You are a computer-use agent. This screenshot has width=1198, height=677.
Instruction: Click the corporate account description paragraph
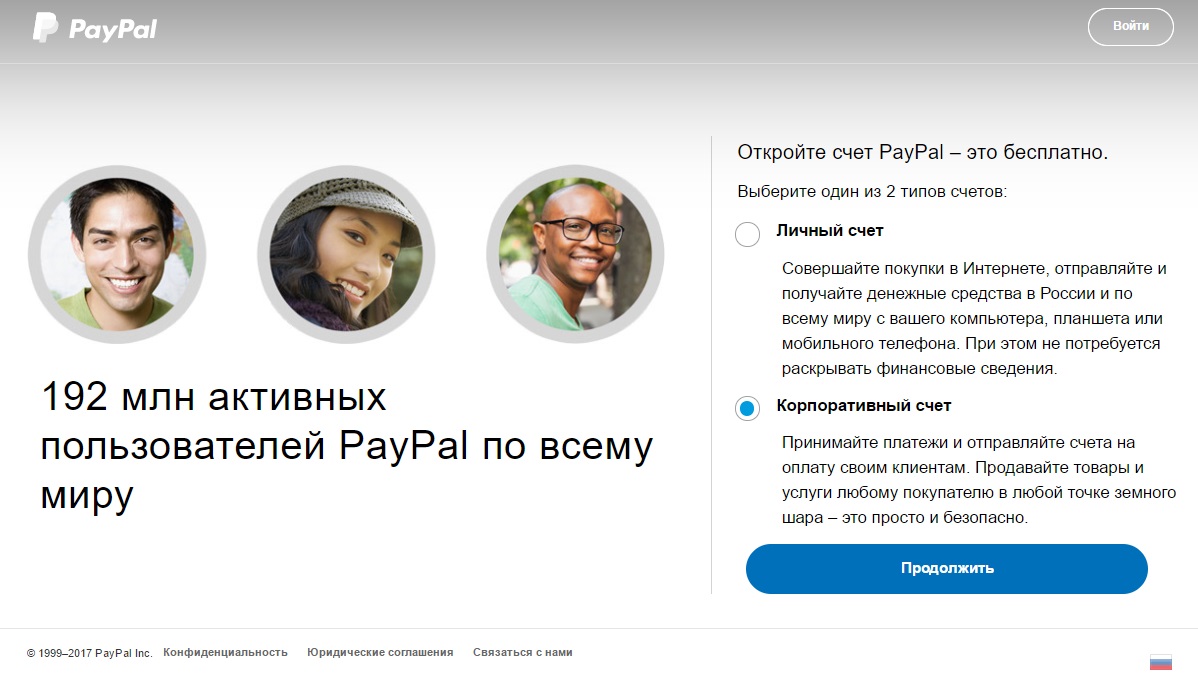(979, 480)
